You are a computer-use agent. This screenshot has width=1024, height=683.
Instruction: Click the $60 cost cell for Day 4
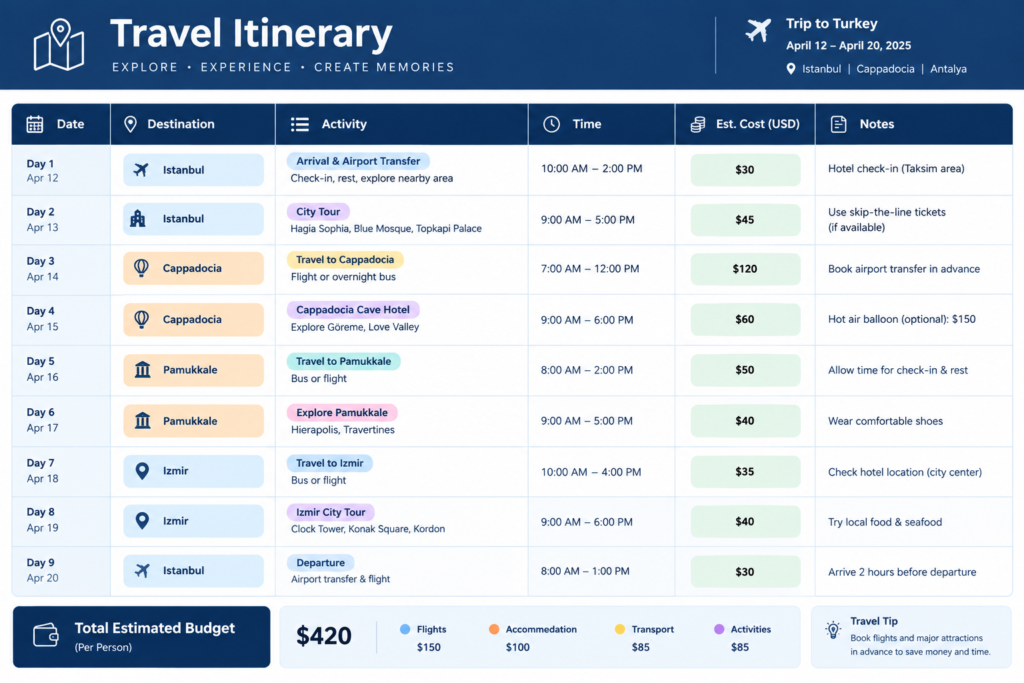click(x=745, y=319)
